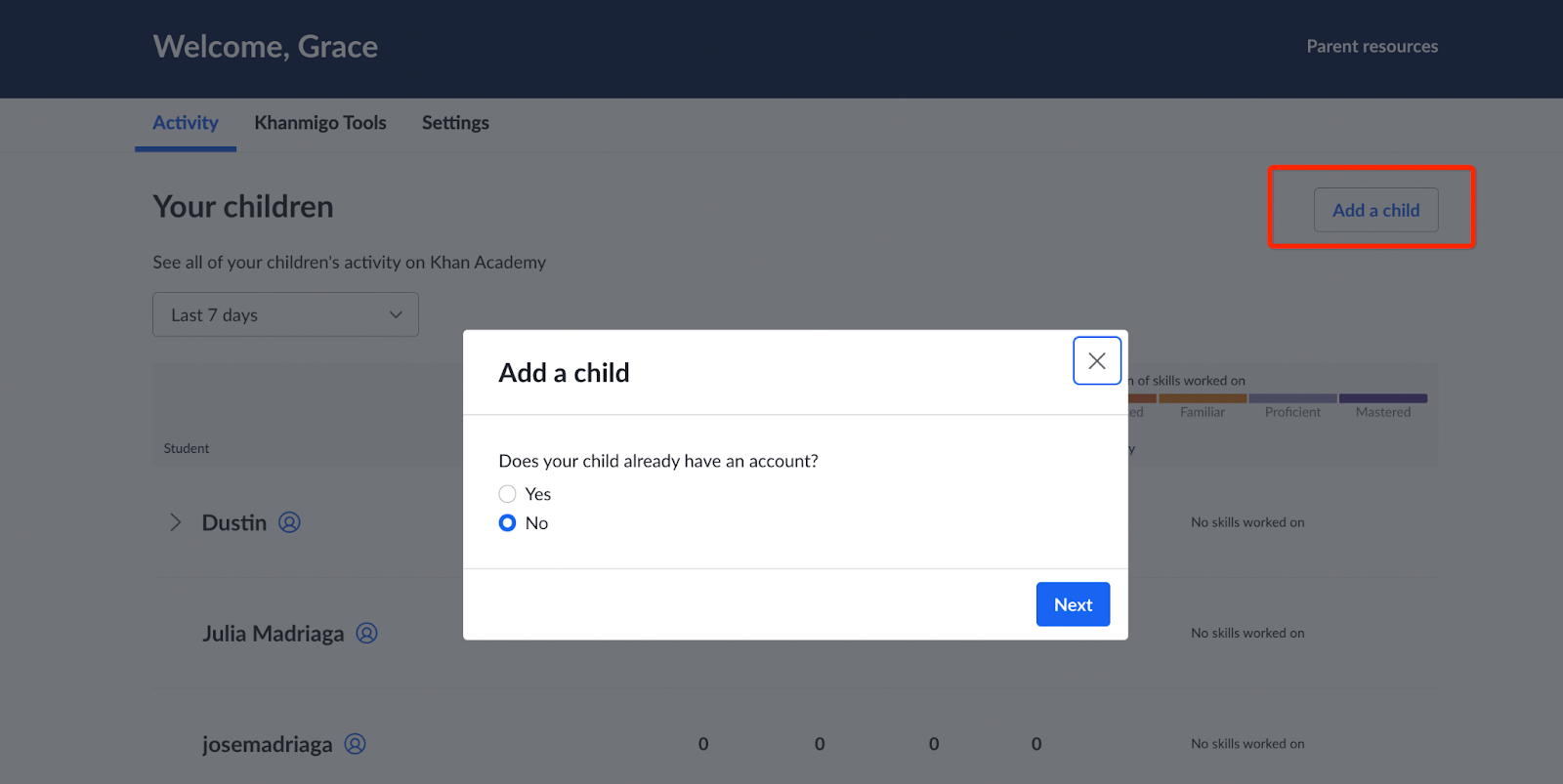The image size is (1563, 784).
Task: Open josemadriaga's profile icon
Action: pos(355,744)
